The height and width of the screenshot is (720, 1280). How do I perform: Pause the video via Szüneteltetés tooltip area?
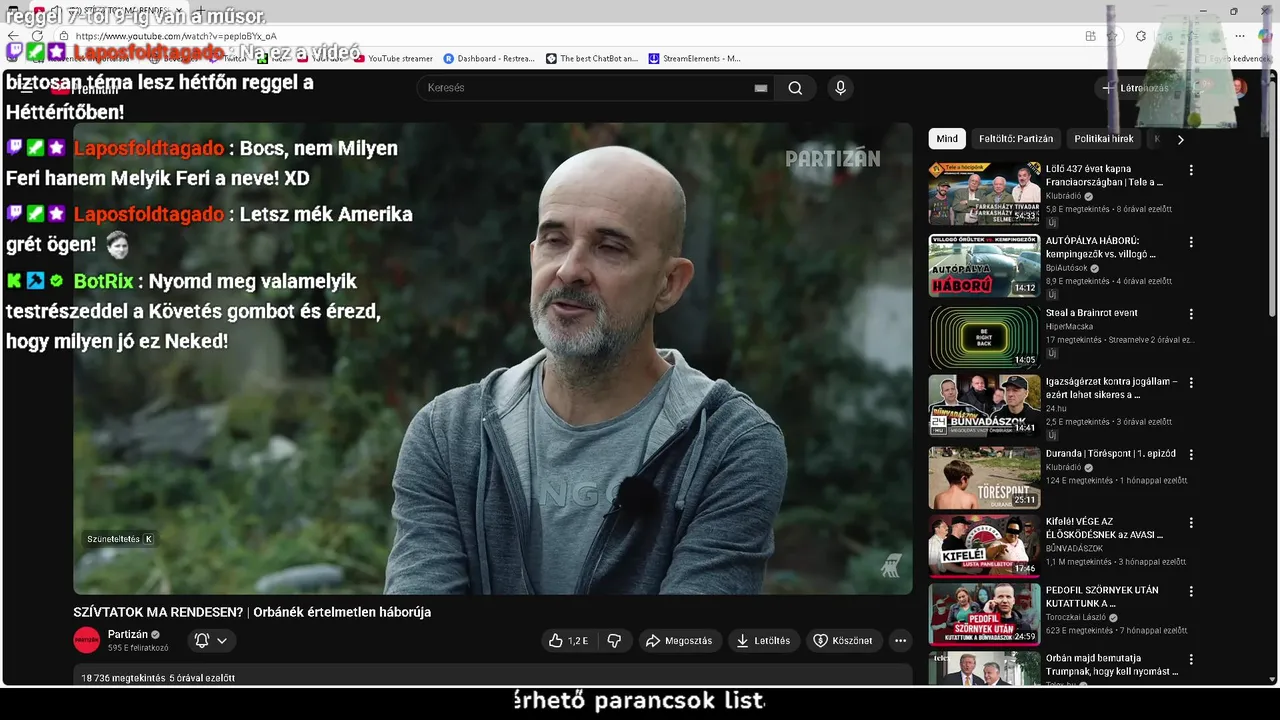[x=120, y=539]
